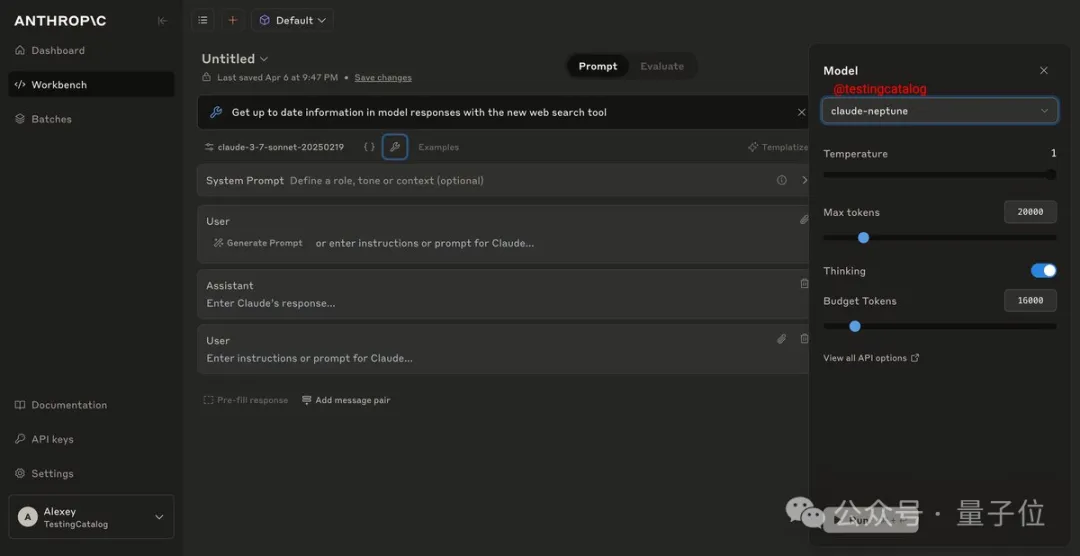
Task: Open Batches in the sidebar
Action: (51, 119)
